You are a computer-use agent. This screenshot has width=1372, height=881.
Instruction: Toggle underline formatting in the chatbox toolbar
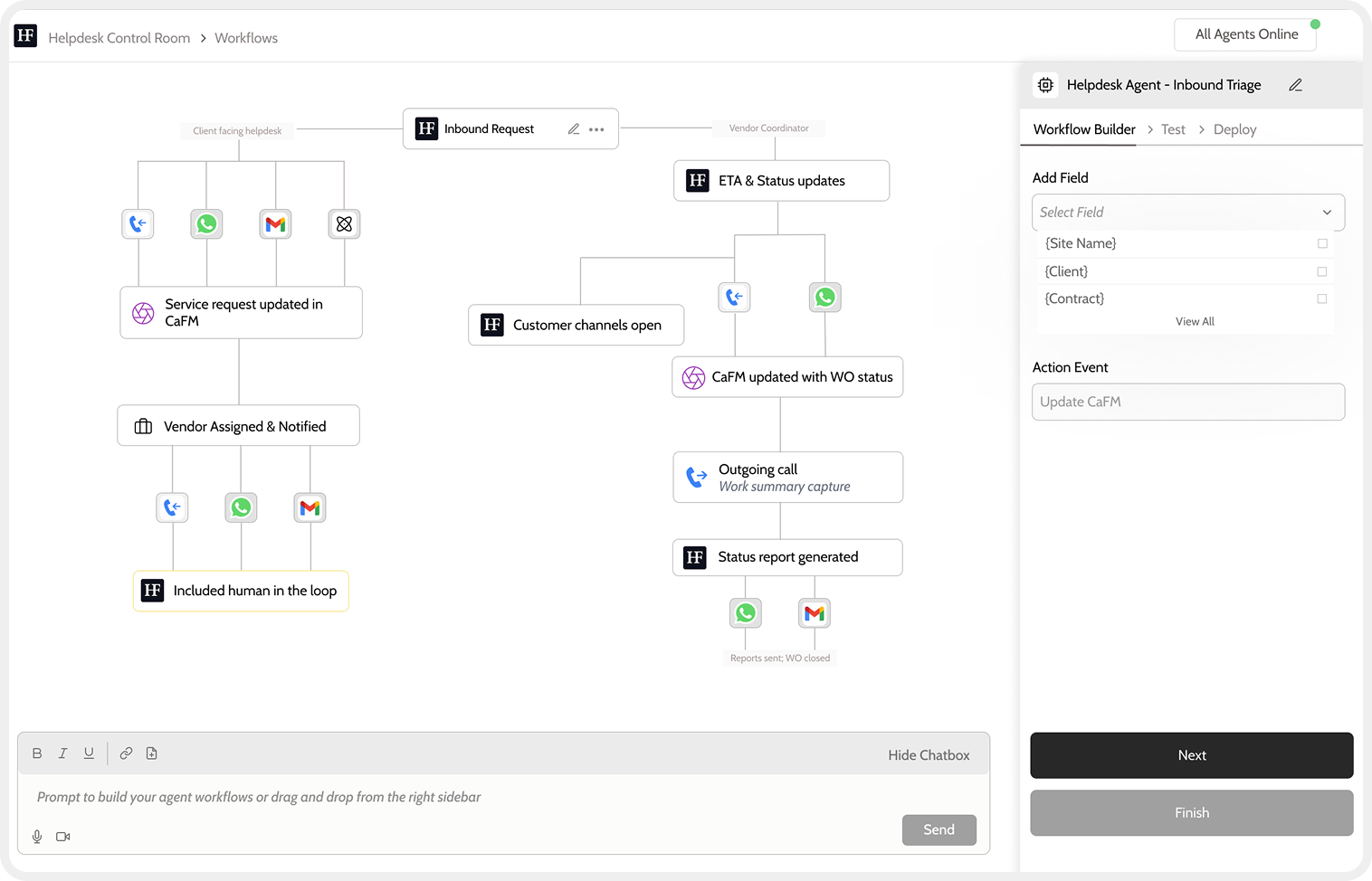point(89,753)
